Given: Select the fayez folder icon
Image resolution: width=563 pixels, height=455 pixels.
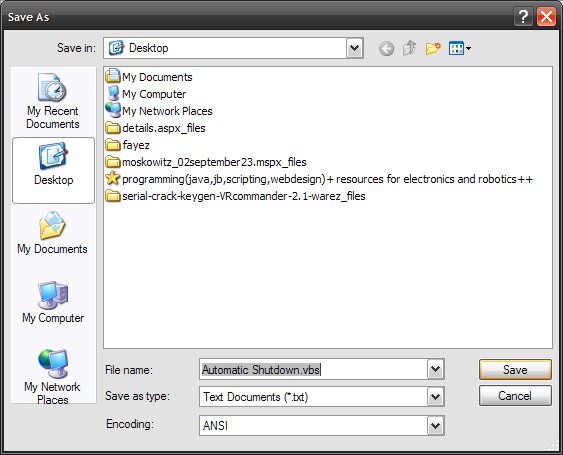Looking at the screenshot, I should coord(113,145).
